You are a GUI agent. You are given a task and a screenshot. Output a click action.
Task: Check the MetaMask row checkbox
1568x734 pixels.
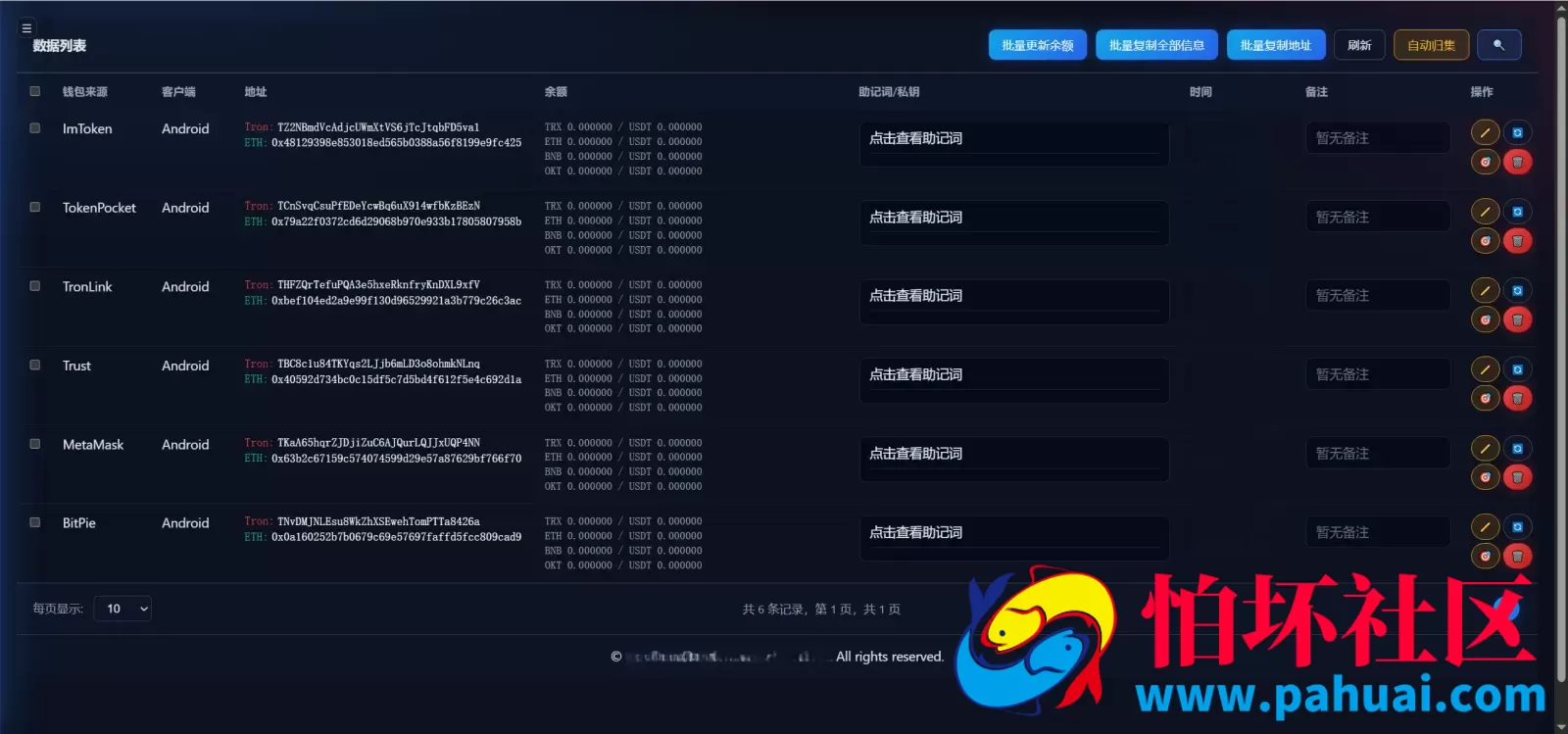(x=35, y=444)
